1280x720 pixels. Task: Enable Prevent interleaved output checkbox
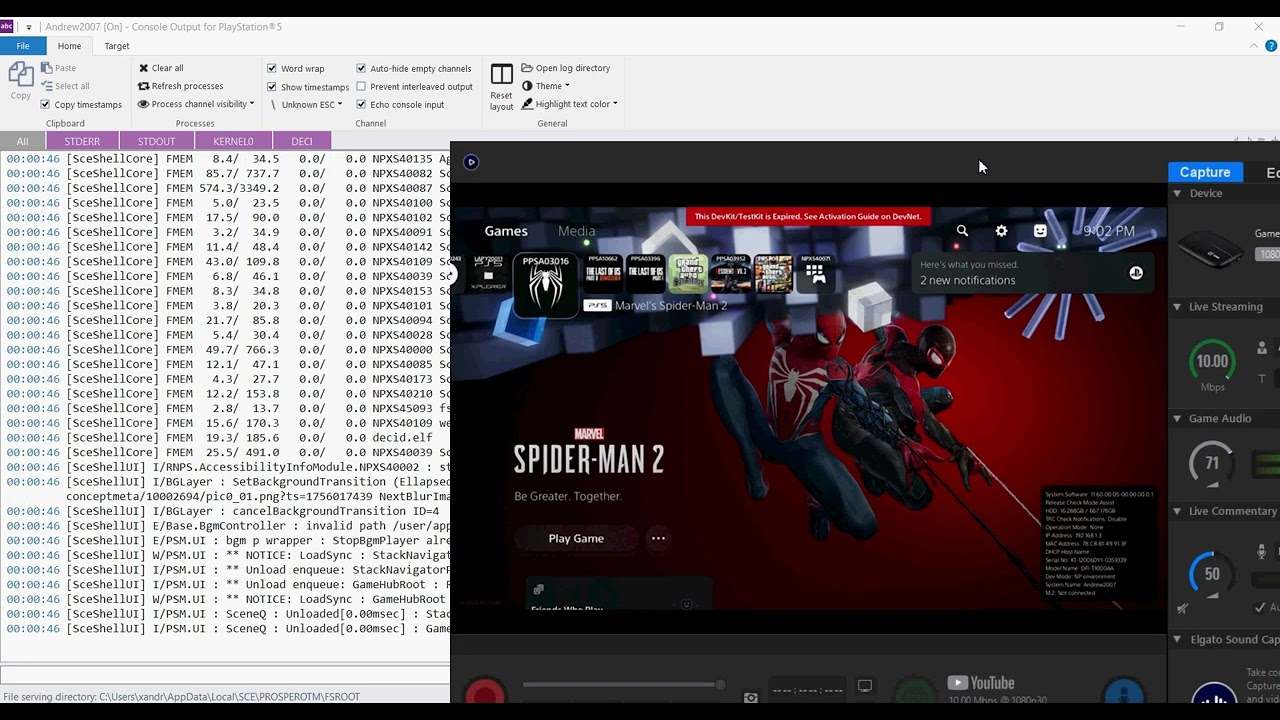(x=361, y=86)
